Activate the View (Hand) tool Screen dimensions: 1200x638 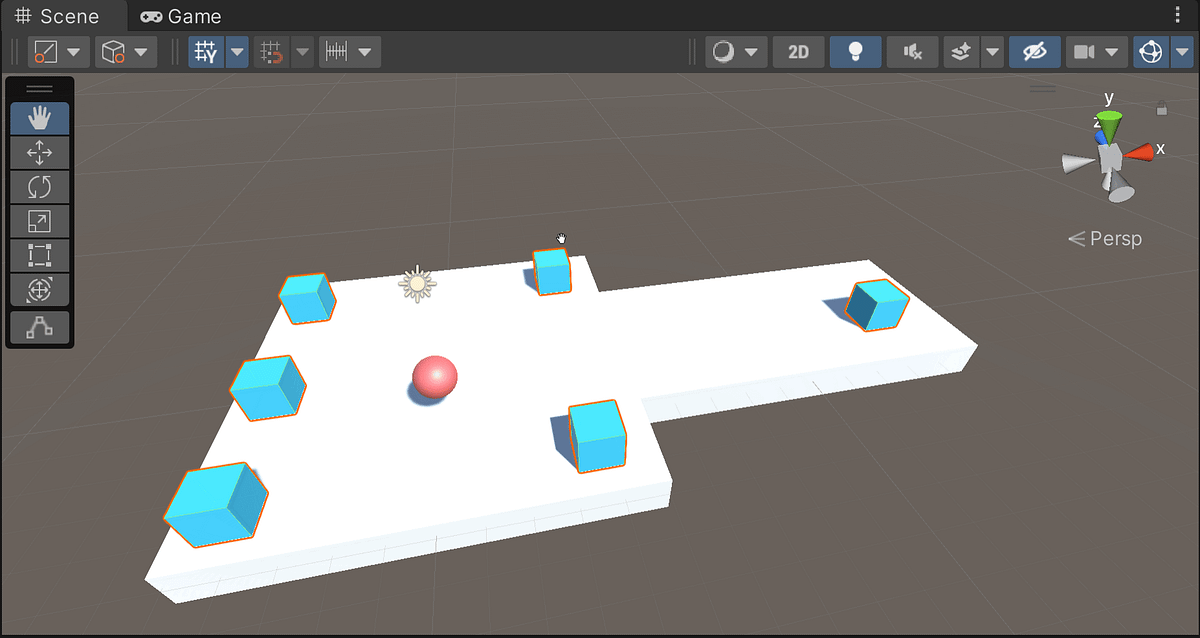click(39, 118)
